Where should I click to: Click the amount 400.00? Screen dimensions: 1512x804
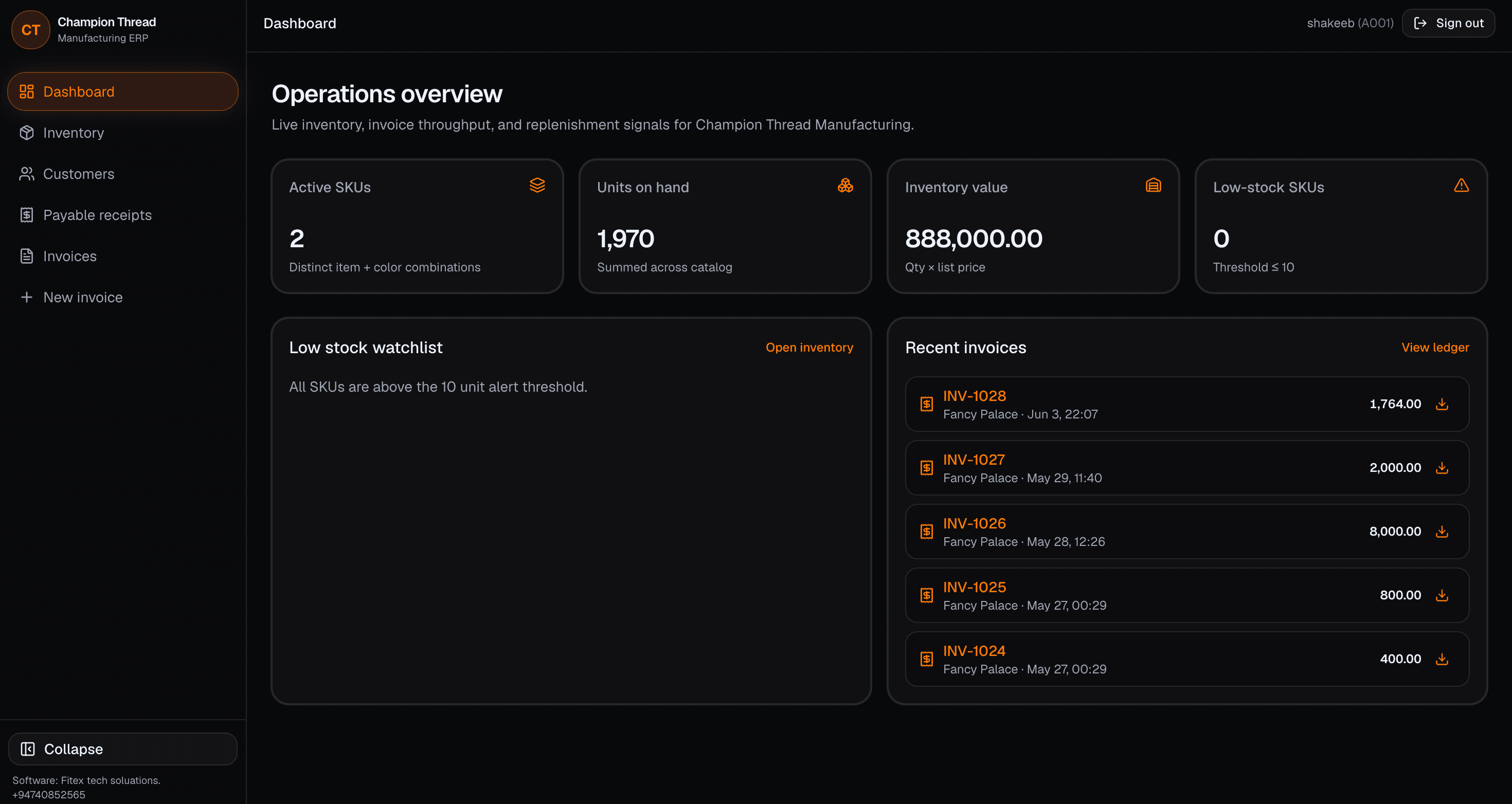(1400, 659)
